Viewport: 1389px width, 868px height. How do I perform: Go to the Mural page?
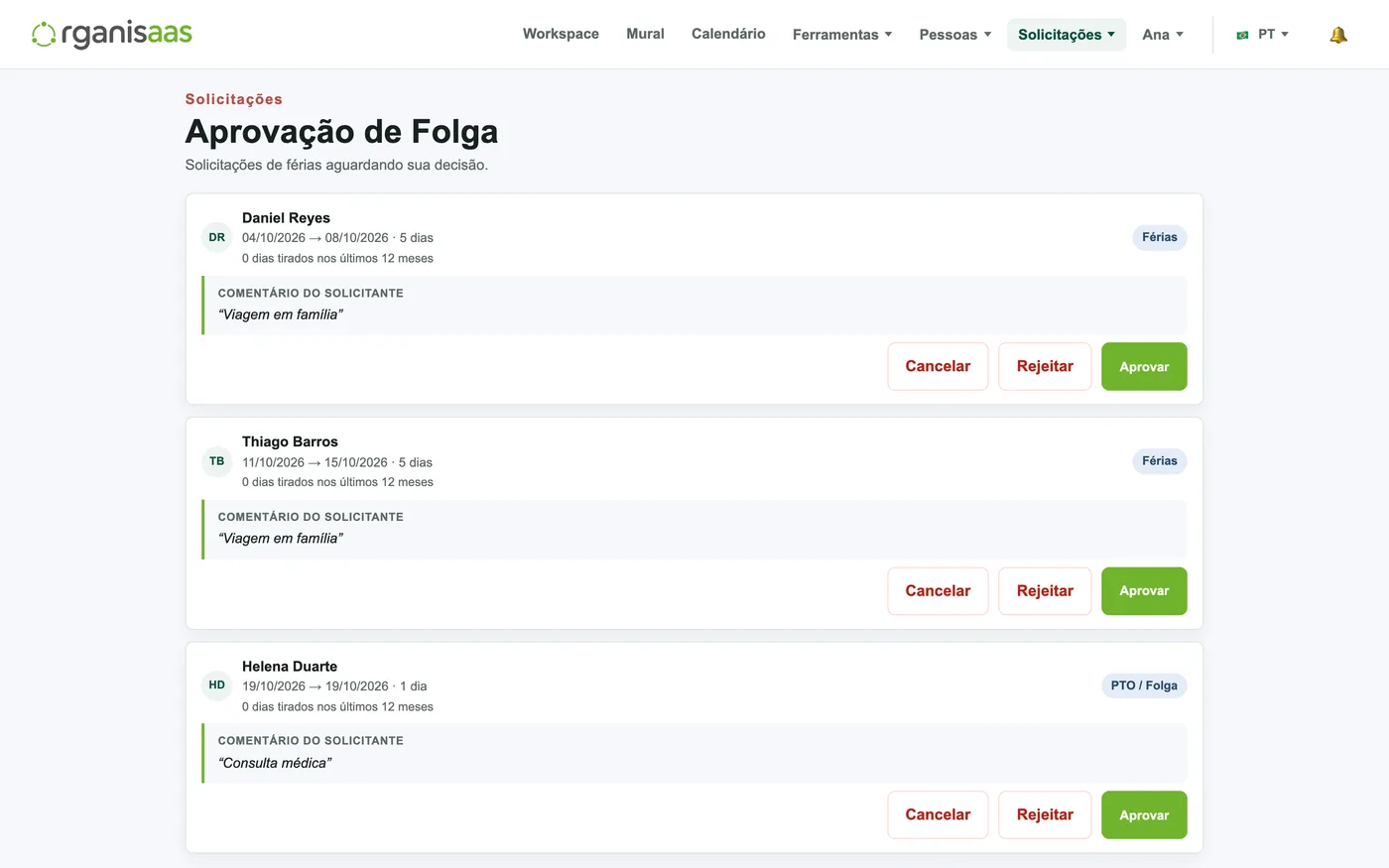coord(645,34)
